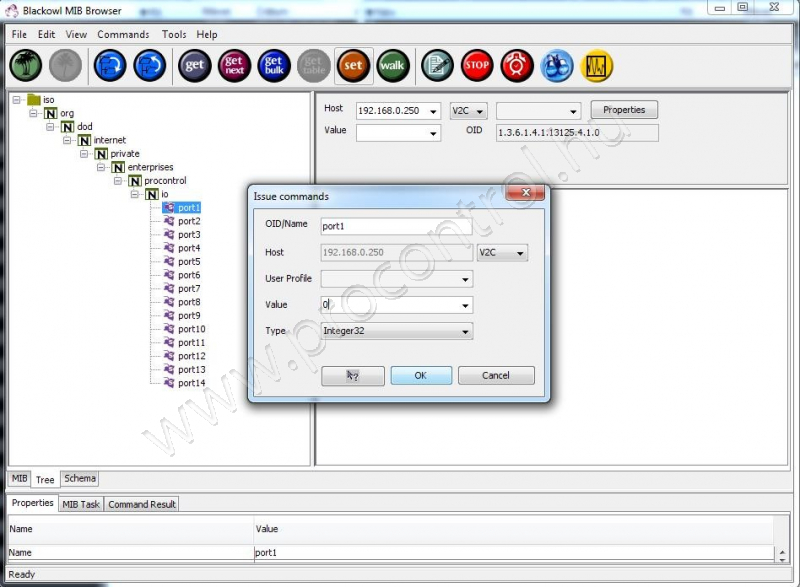Switch to the Schema tab

tap(80, 478)
